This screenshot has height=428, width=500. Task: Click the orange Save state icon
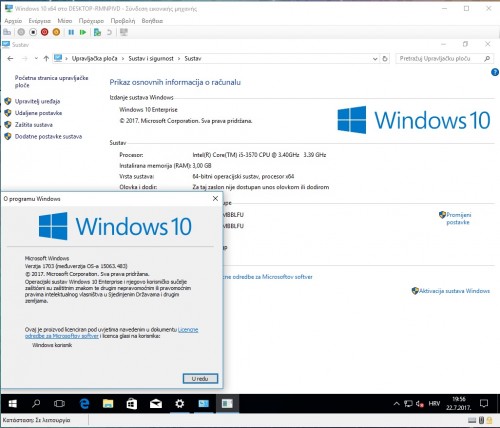[56, 32]
